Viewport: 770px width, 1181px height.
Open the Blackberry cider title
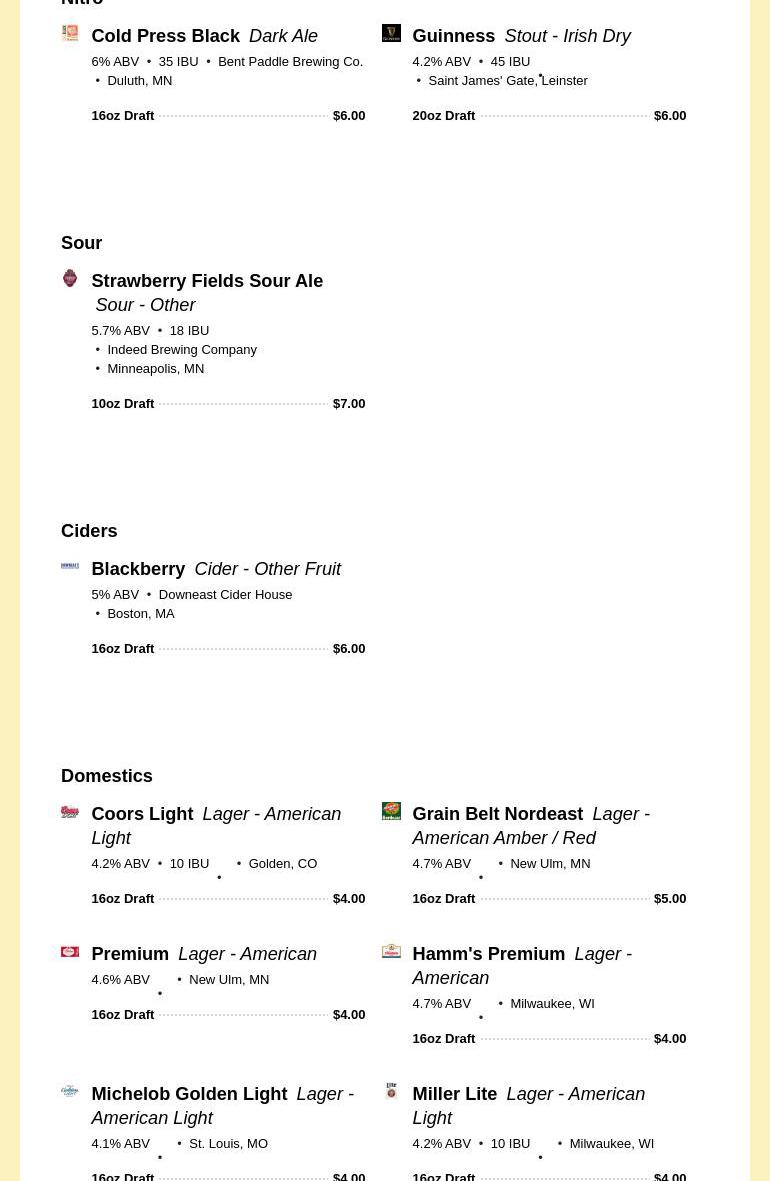coord(138,569)
